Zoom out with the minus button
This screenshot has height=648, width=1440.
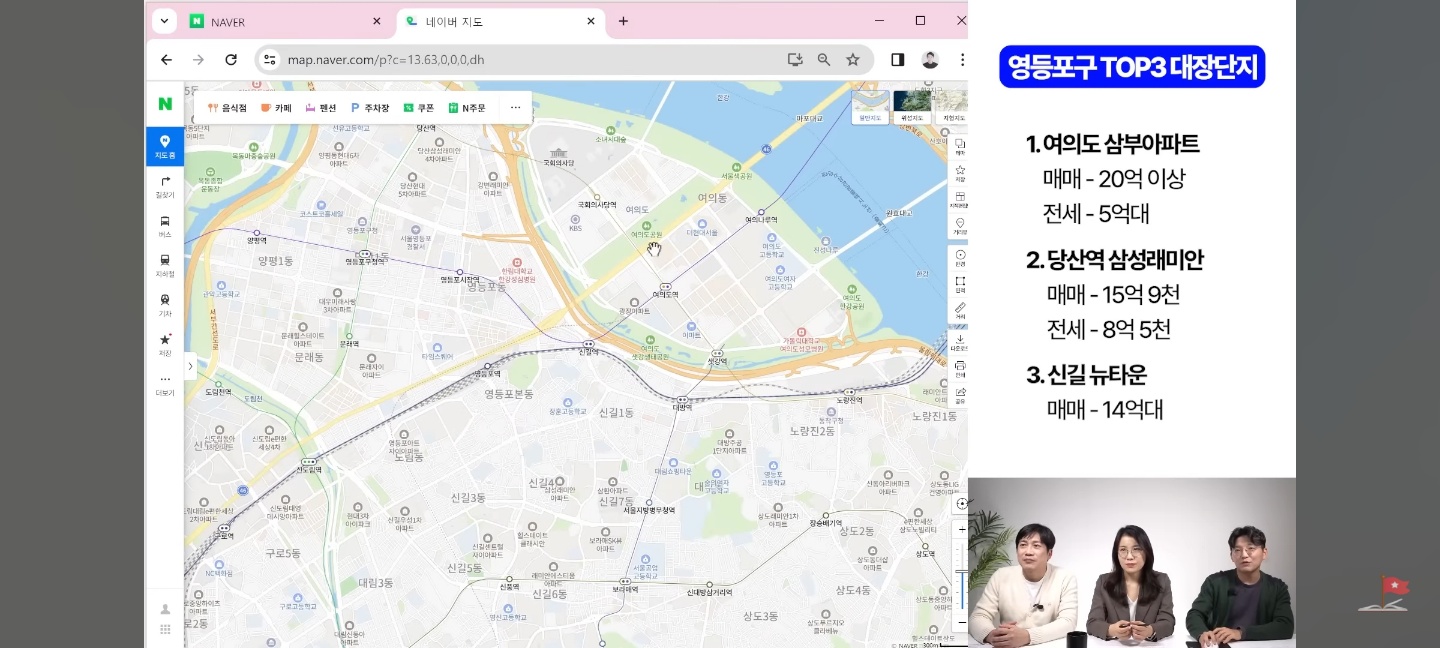coord(962,621)
